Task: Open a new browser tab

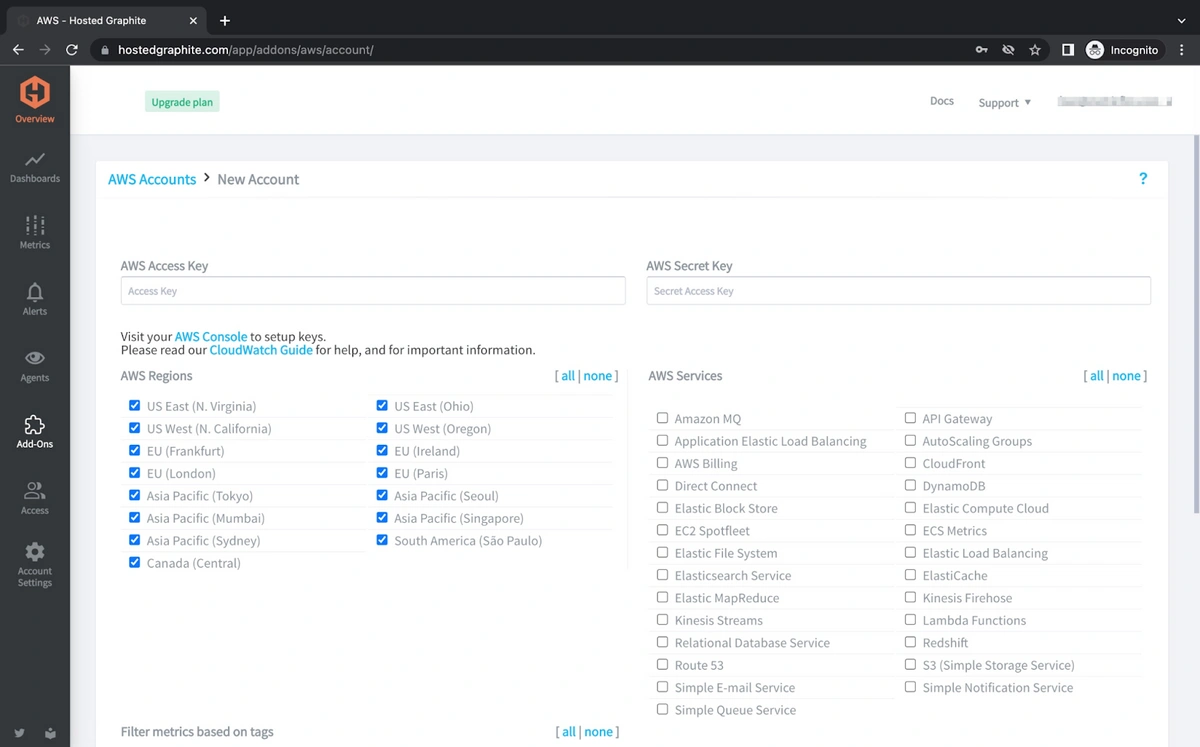Action: [x=225, y=20]
